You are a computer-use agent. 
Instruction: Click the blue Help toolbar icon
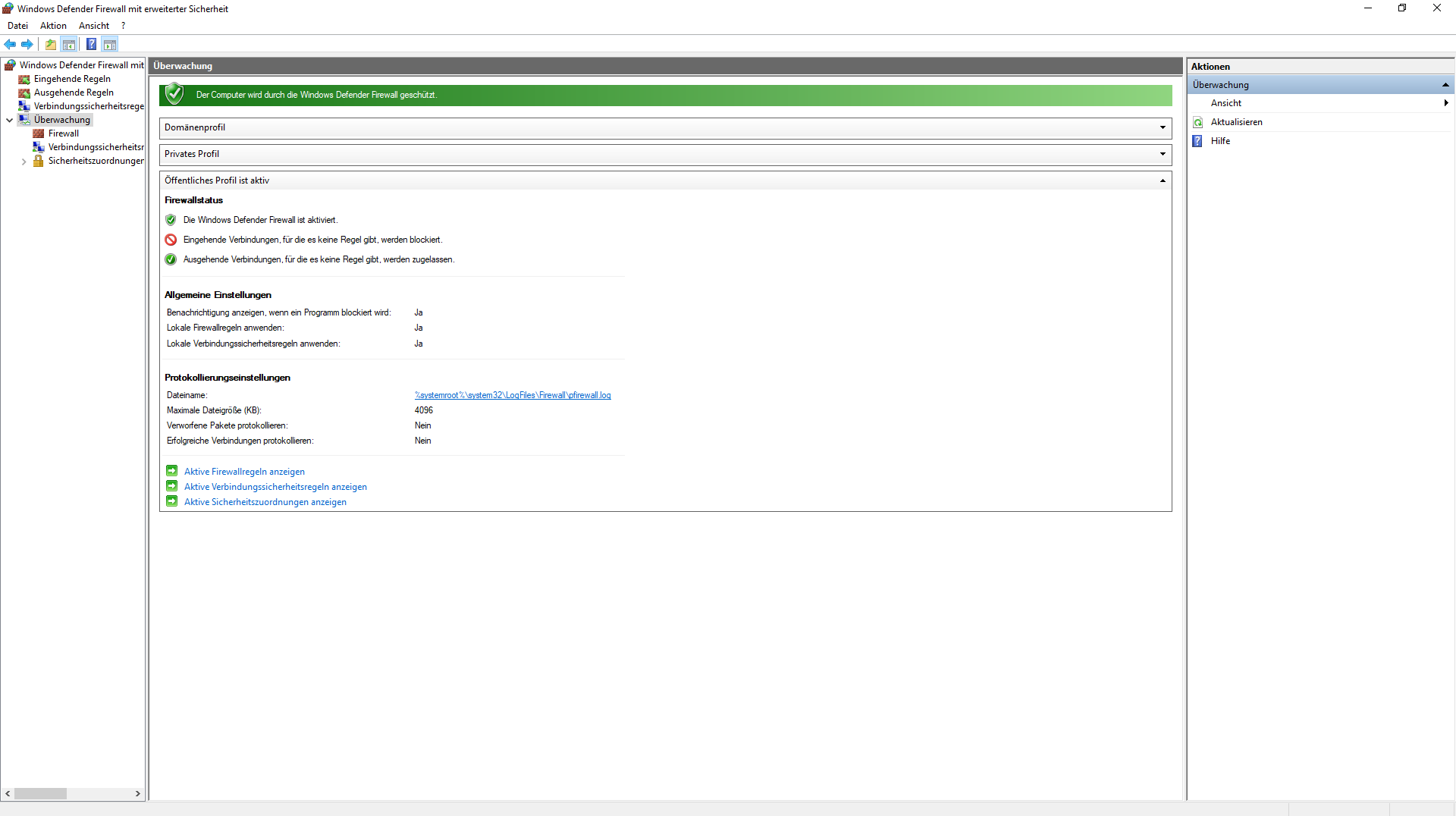click(91, 44)
